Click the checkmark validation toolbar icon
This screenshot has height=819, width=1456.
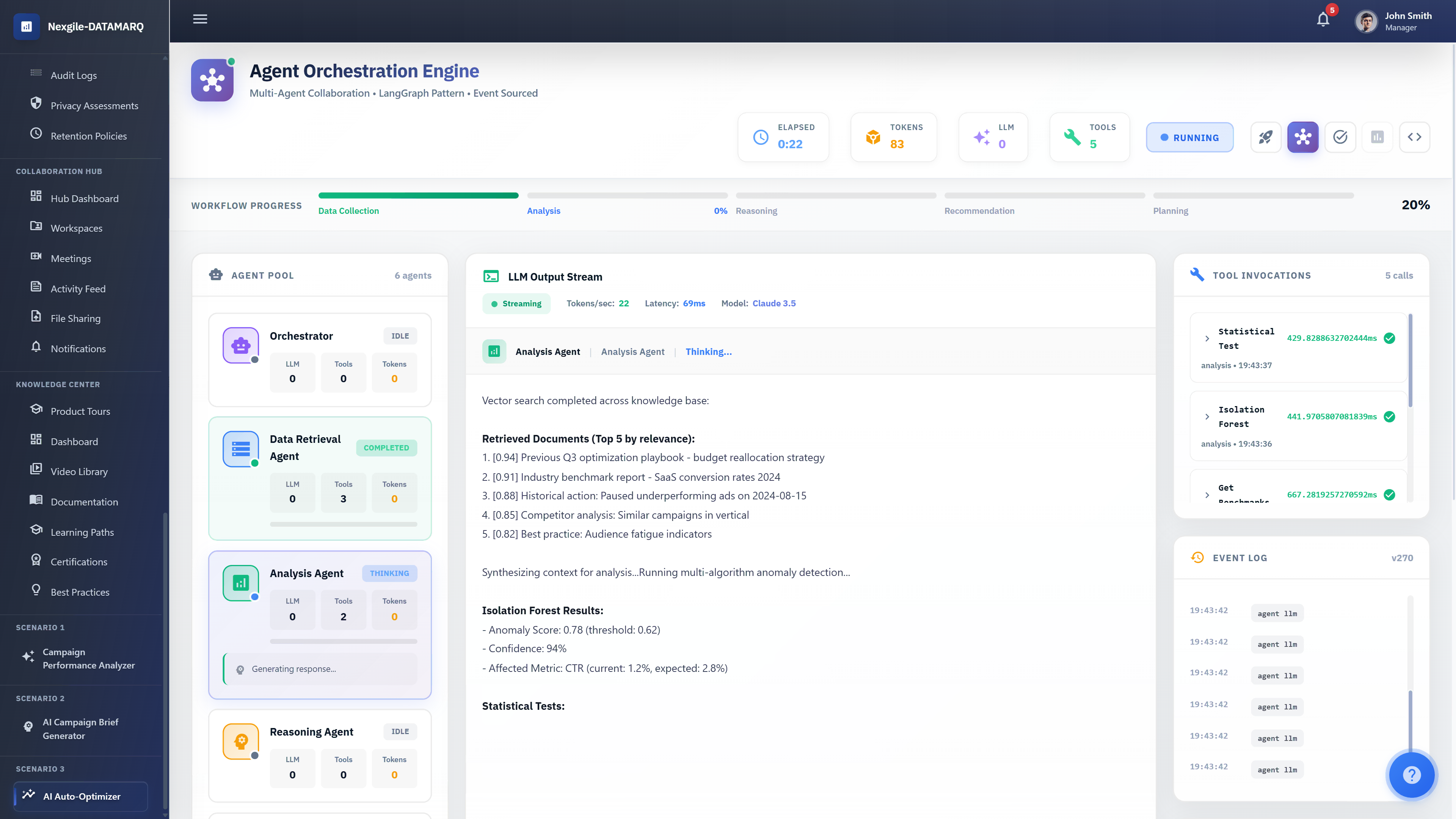click(1340, 137)
